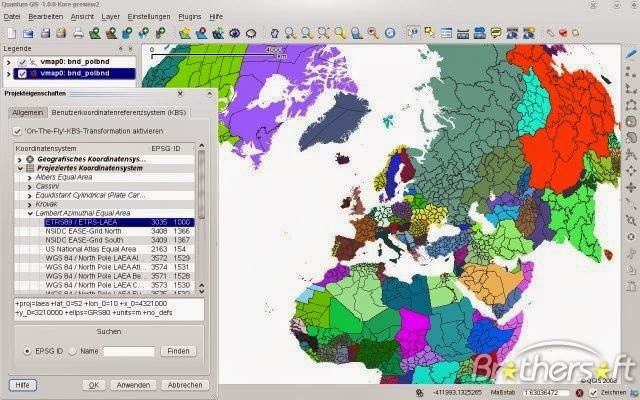Expand the highlighted vmap0: bnd_polbnd layer
The image size is (640, 400).
coord(9,74)
